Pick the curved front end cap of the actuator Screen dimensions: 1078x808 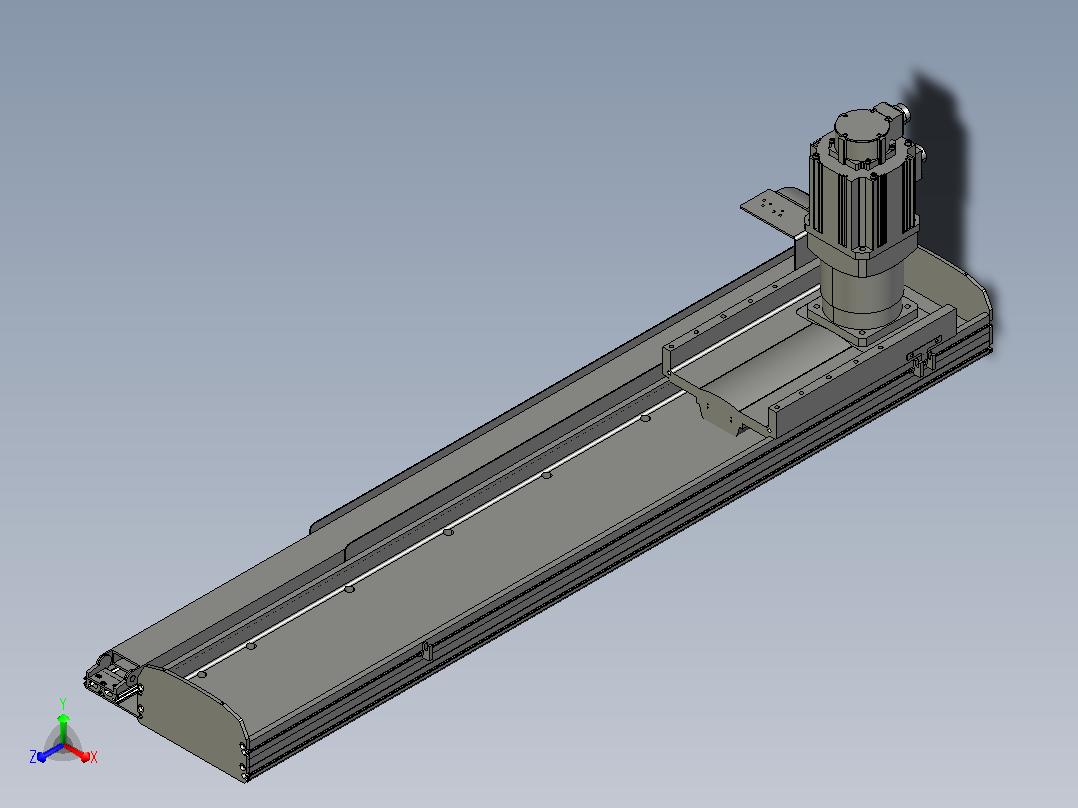194,721
